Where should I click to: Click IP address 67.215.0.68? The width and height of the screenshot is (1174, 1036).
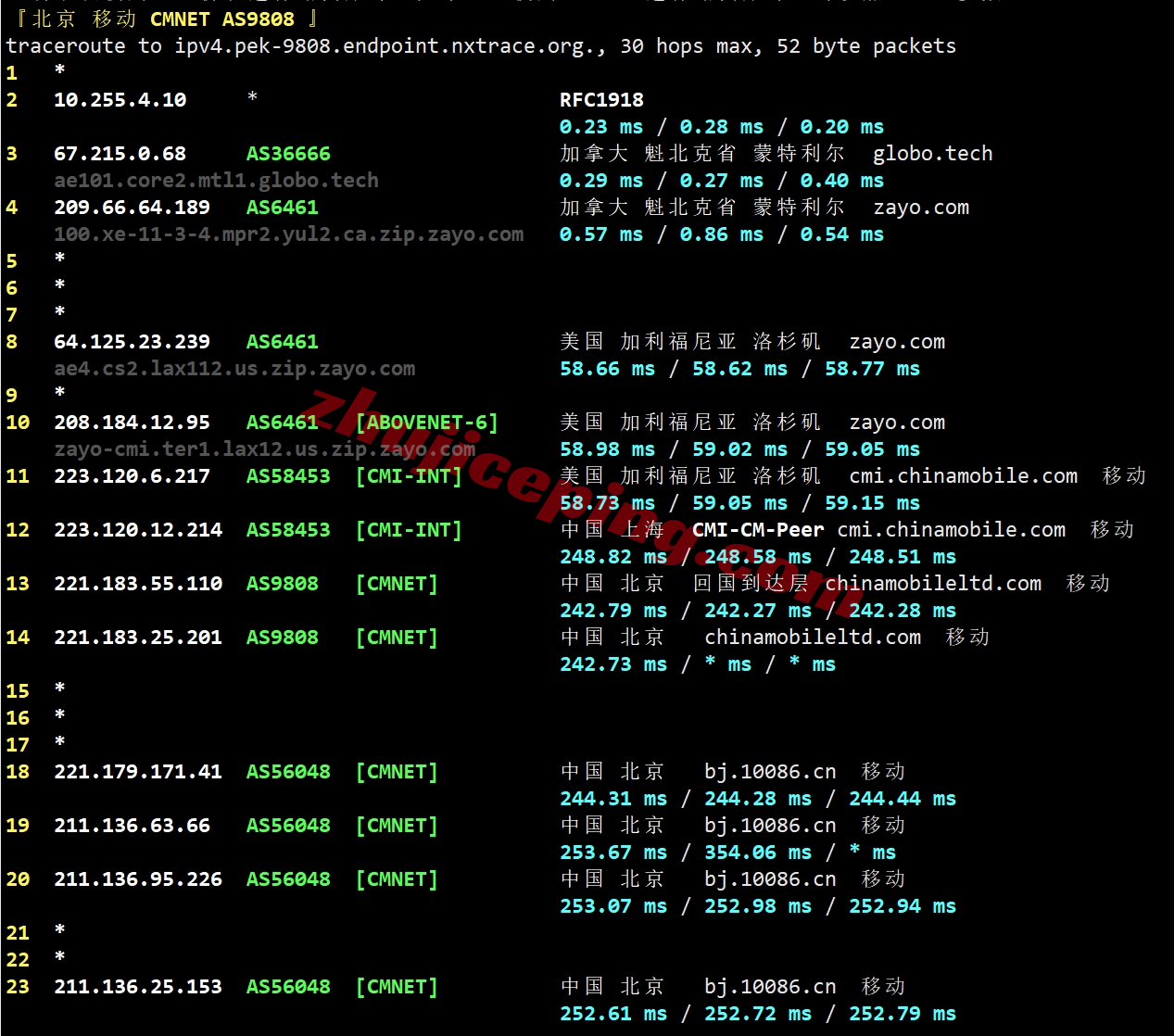pyautogui.click(x=120, y=154)
